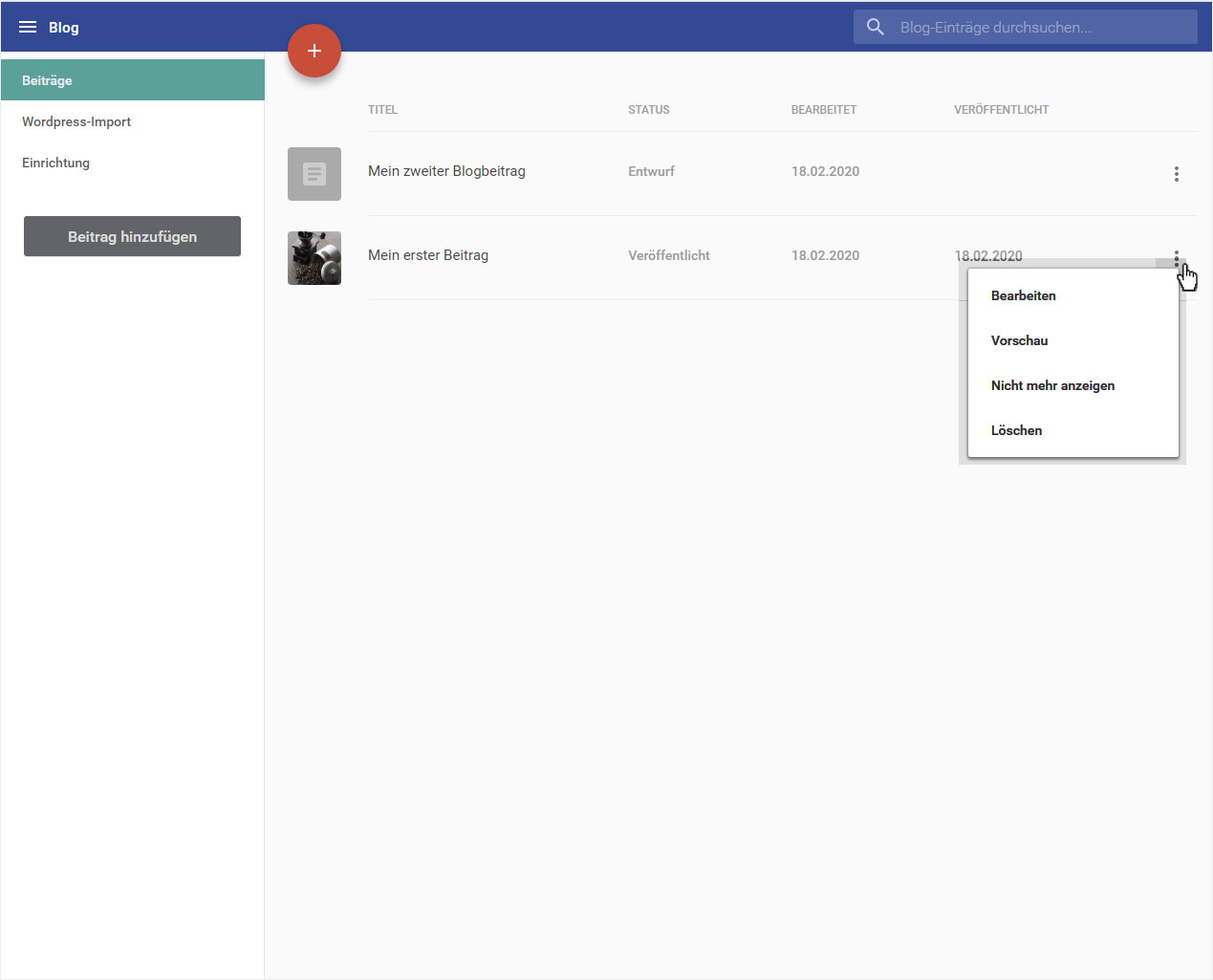Open coffee grinder thumbnail of Mein erster Beitrag
1213x980 pixels.
click(x=314, y=258)
